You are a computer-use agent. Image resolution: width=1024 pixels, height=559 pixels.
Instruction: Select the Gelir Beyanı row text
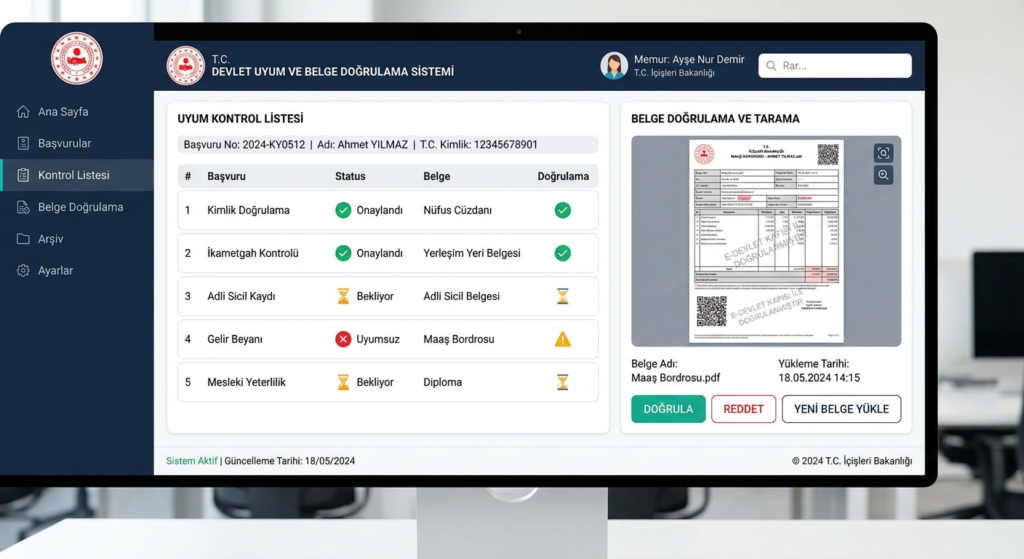234,340
